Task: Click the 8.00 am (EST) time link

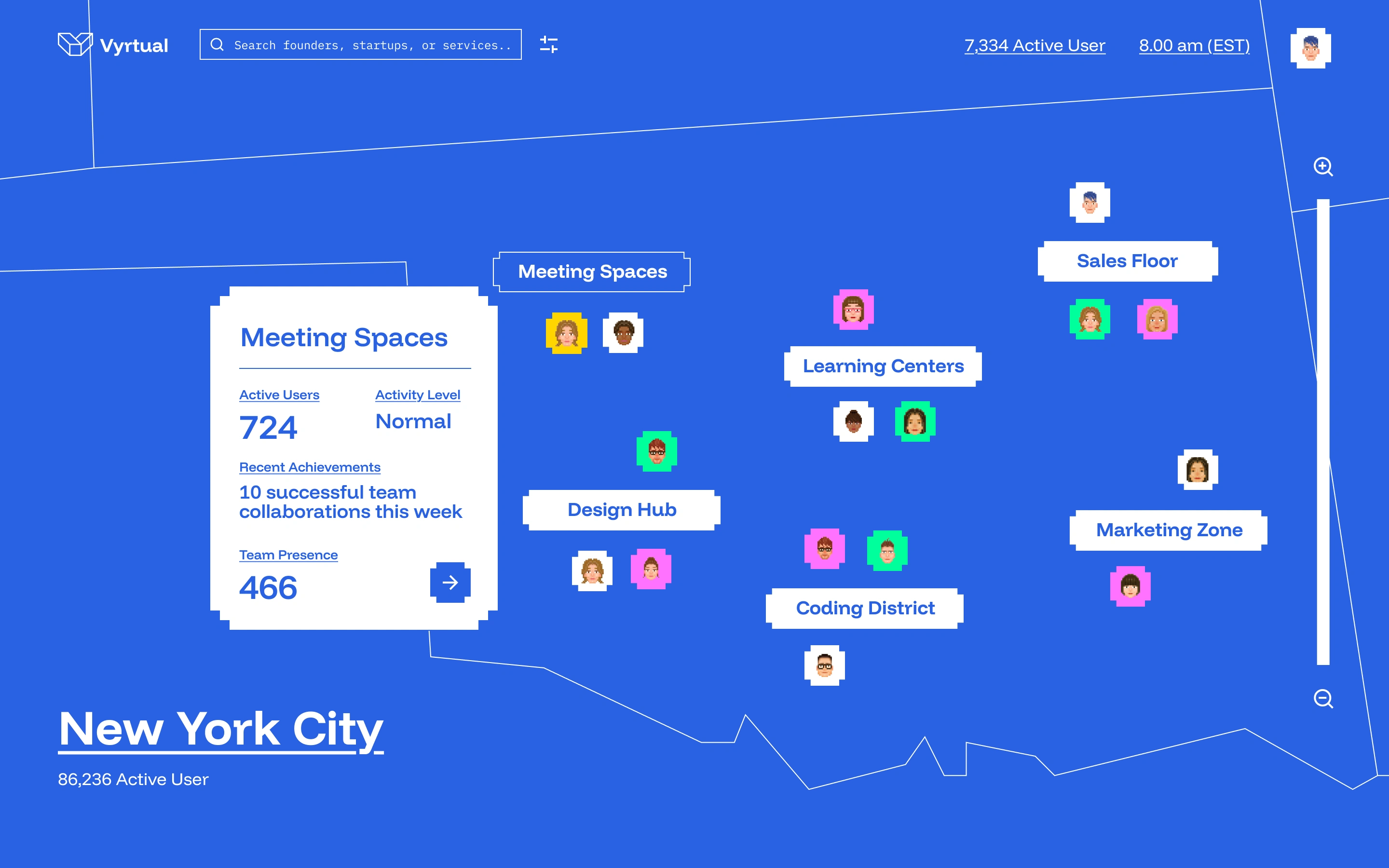Action: pos(1194,45)
